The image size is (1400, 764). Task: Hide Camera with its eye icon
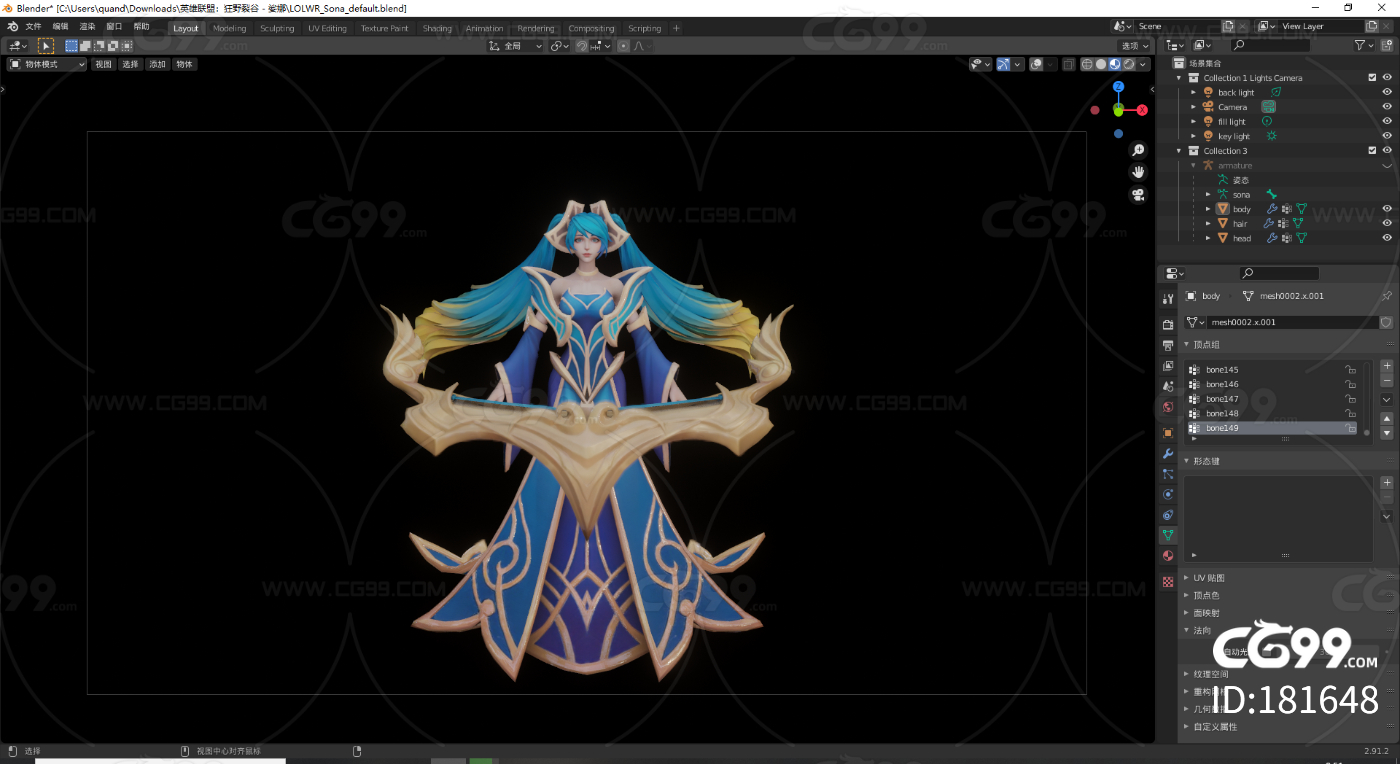1387,106
